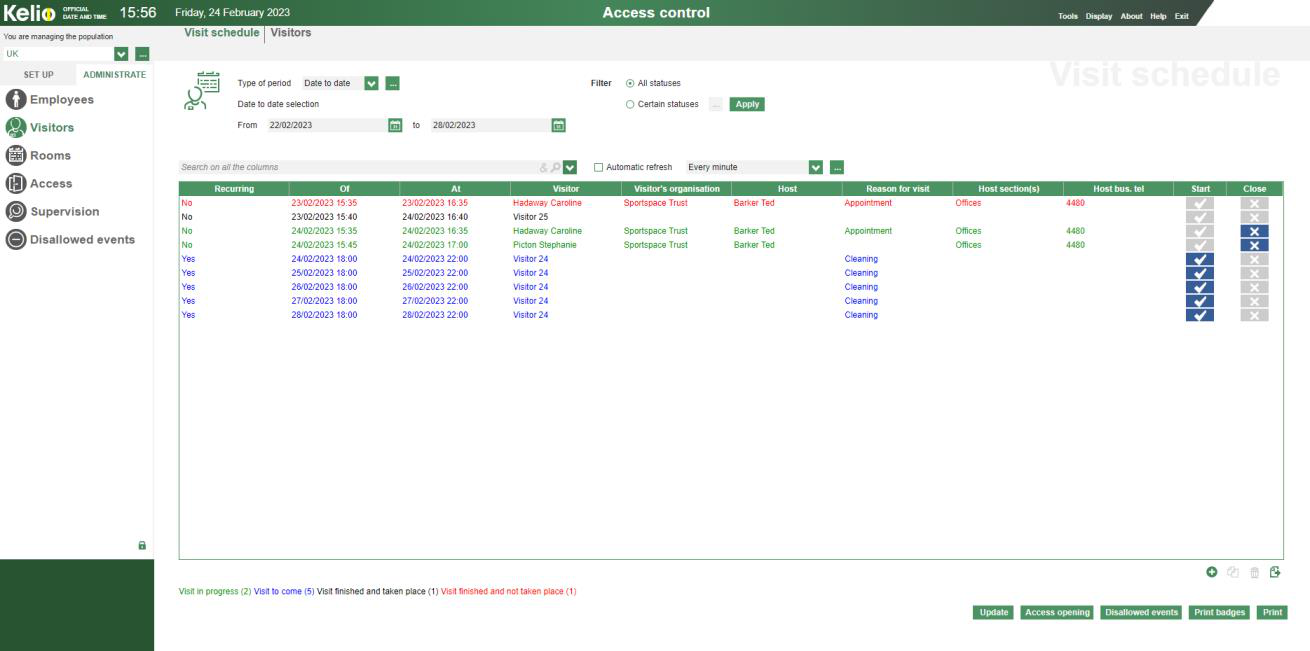Close Hadaway Caroline's 24/02/2023 15:35 visit
This screenshot has width=1310, height=651.
click(1254, 231)
